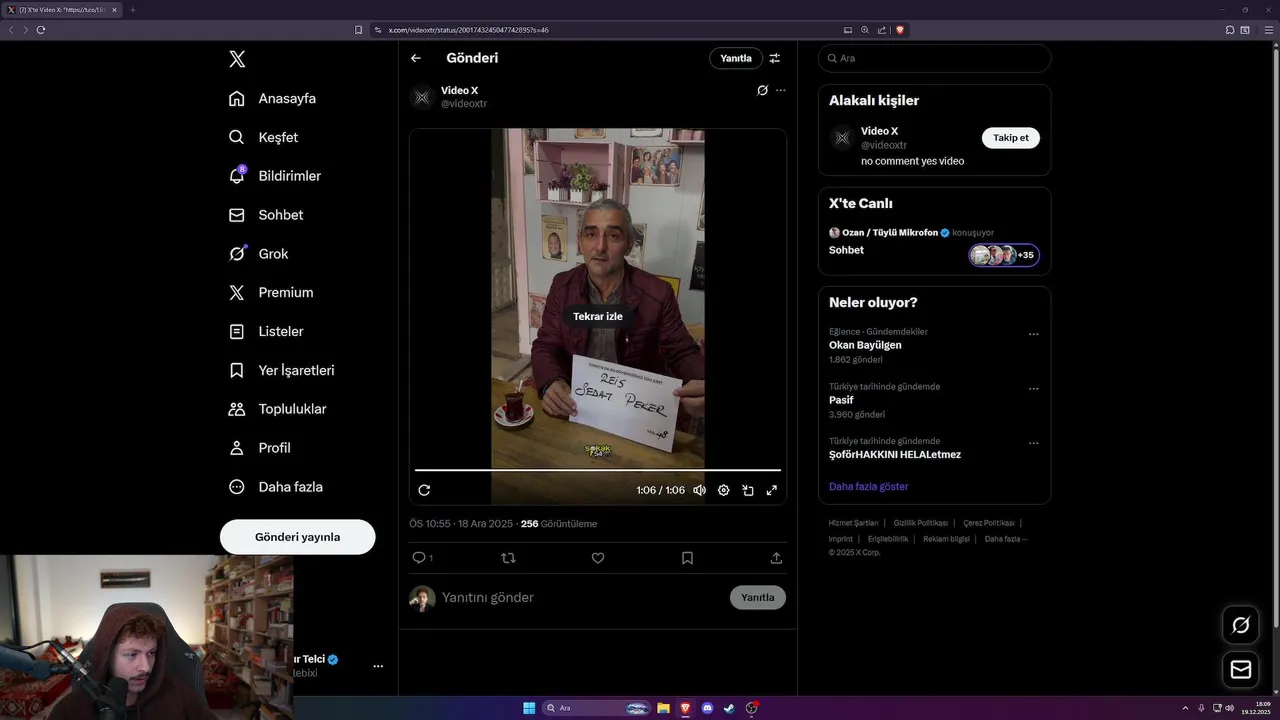Expand the Daha fazla footer menu
1280x720 pixels.
point(1006,539)
